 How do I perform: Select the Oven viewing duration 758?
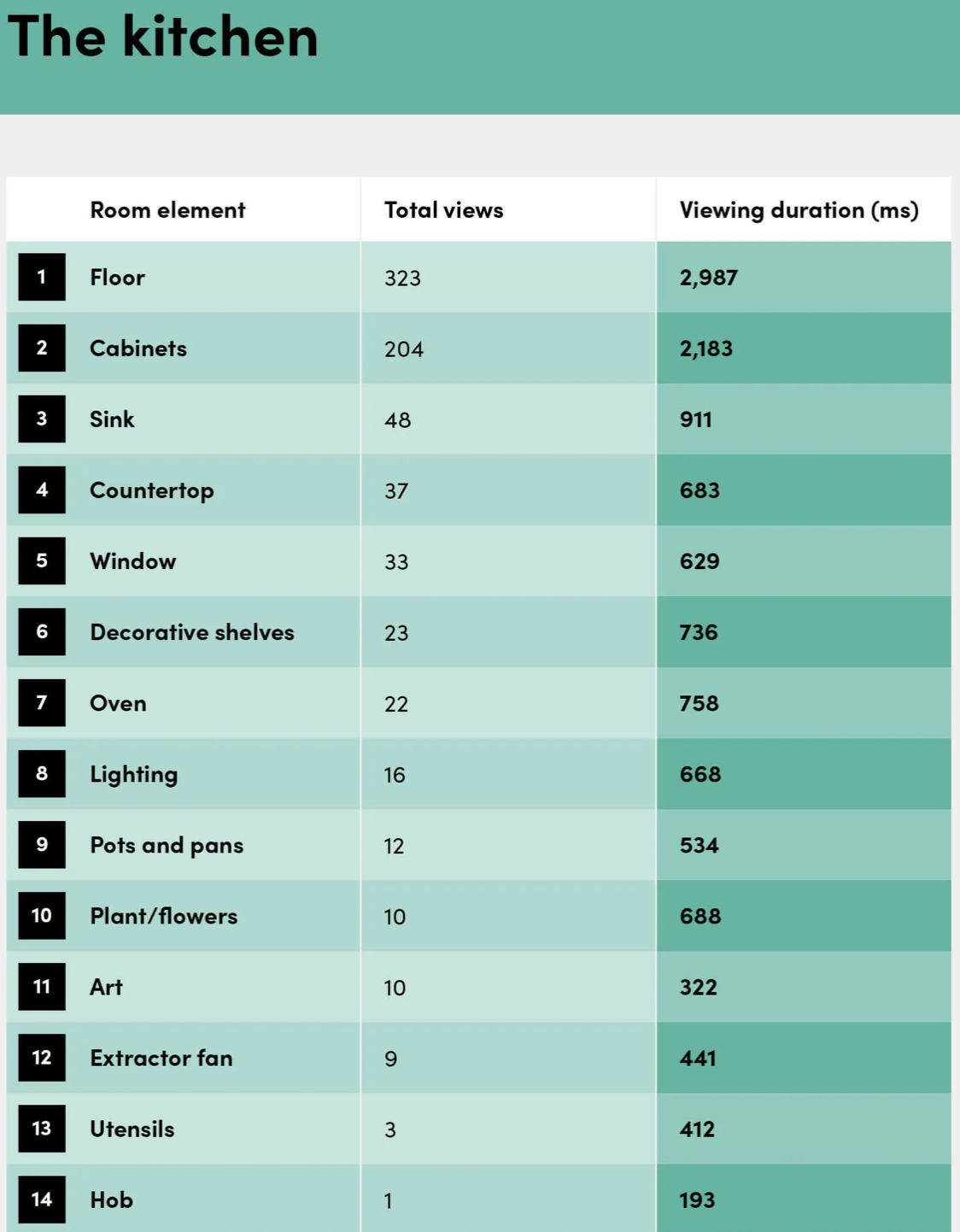699,703
